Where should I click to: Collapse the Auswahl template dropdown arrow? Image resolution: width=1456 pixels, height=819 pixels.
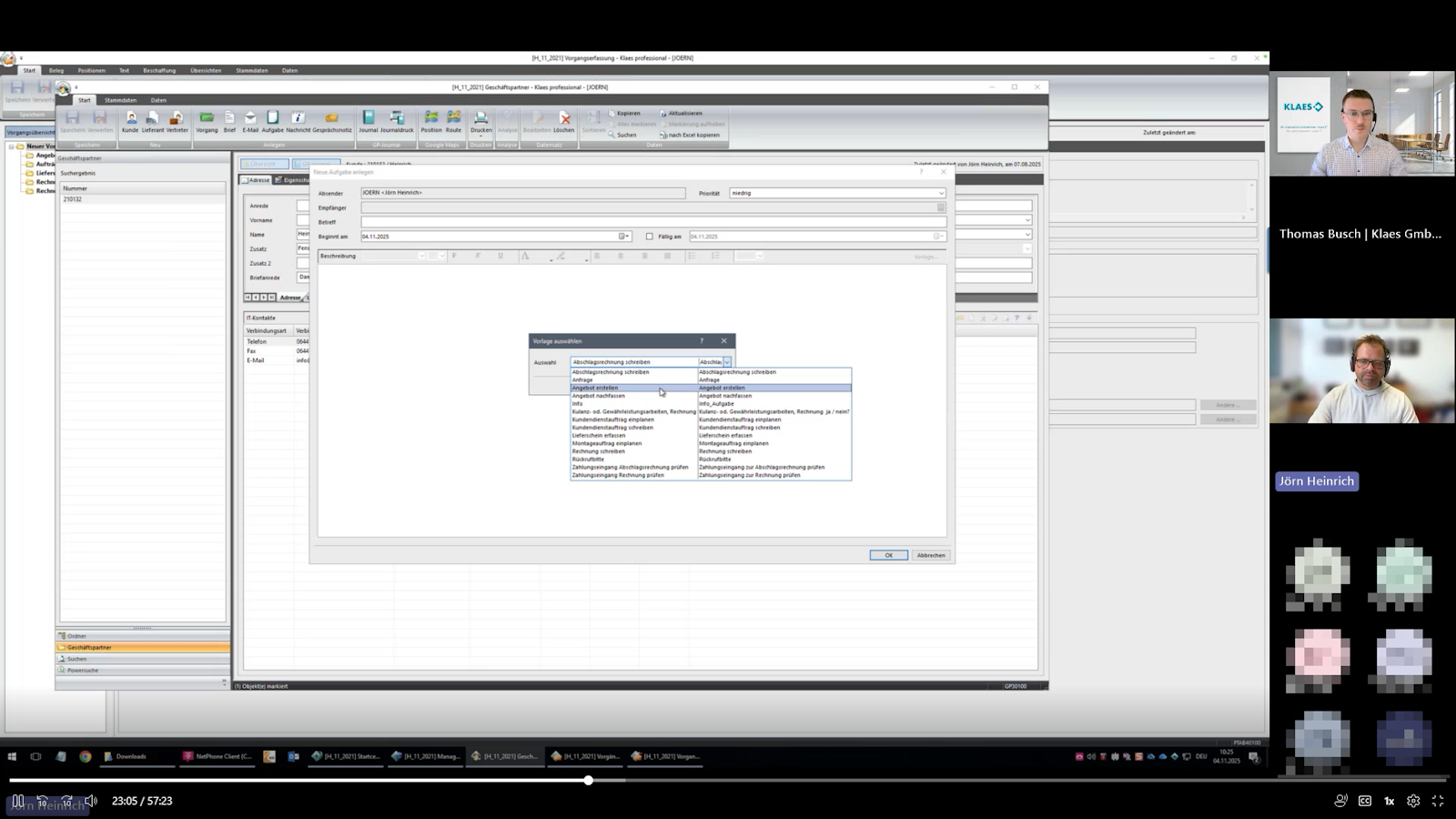point(727,362)
